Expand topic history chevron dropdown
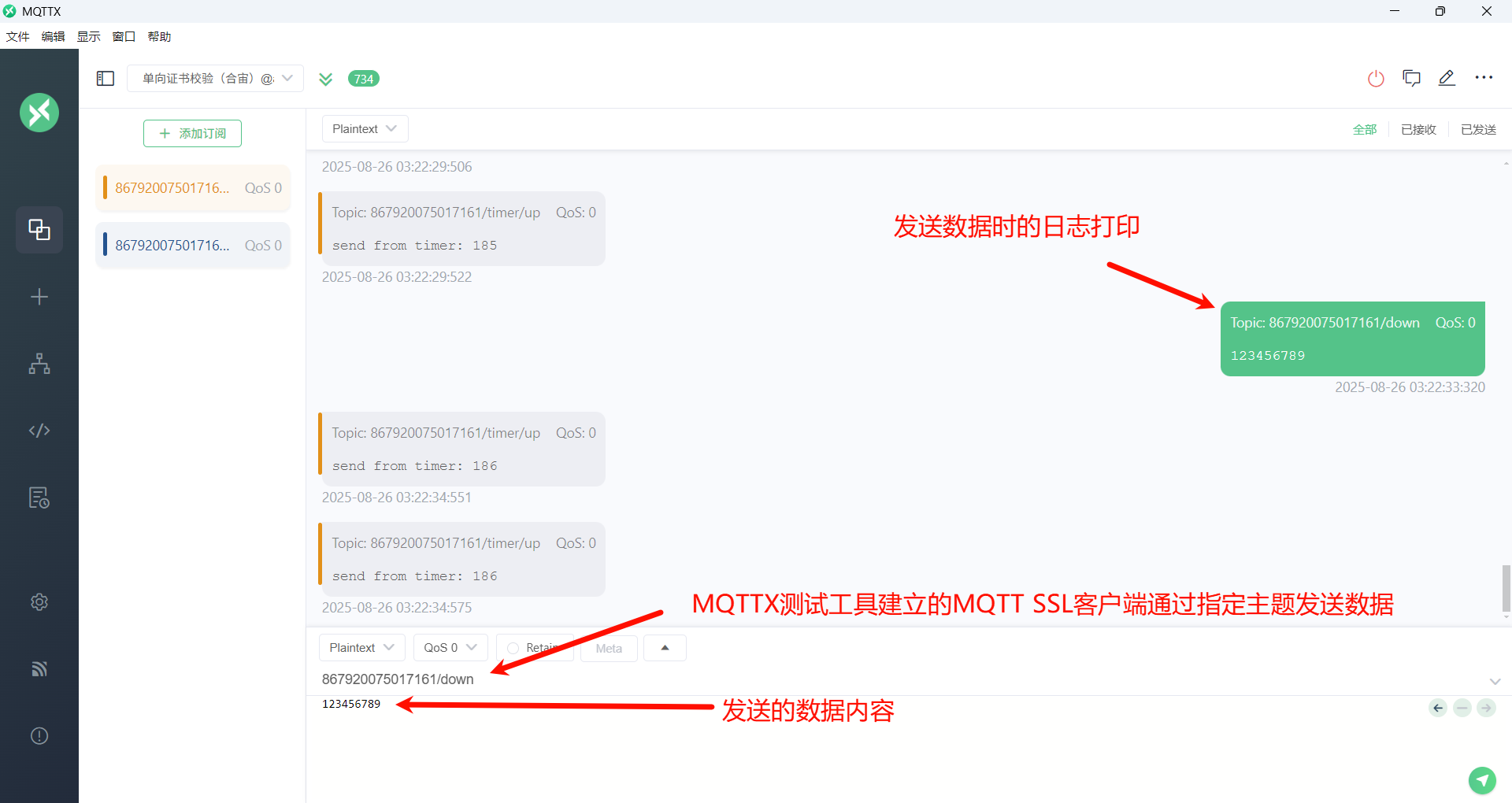Image resolution: width=1512 pixels, height=803 pixels. [1495, 681]
